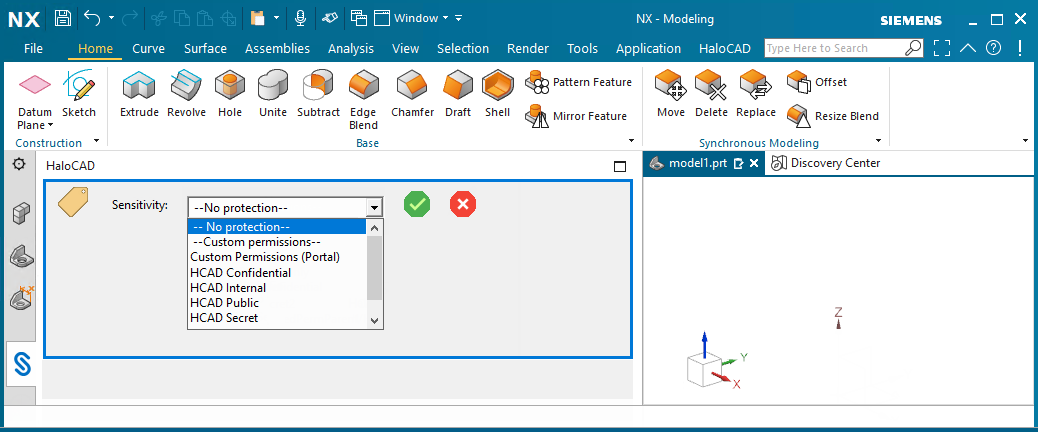Click the Revolve tool icon
Screen dimensions: 1038x432
pyautogui.click(x=186, y=96)
